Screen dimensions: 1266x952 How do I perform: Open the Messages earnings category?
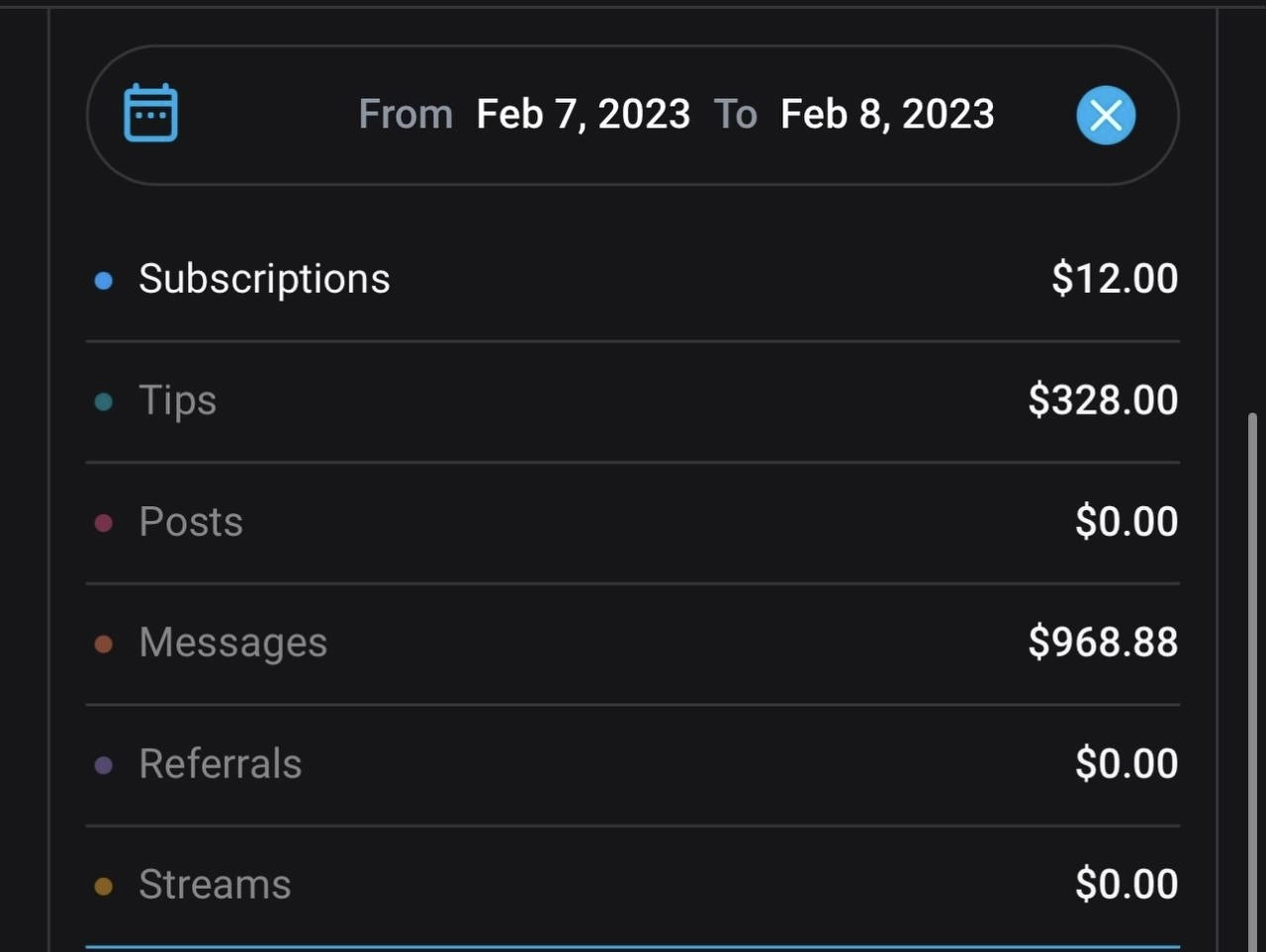(633, 644)
